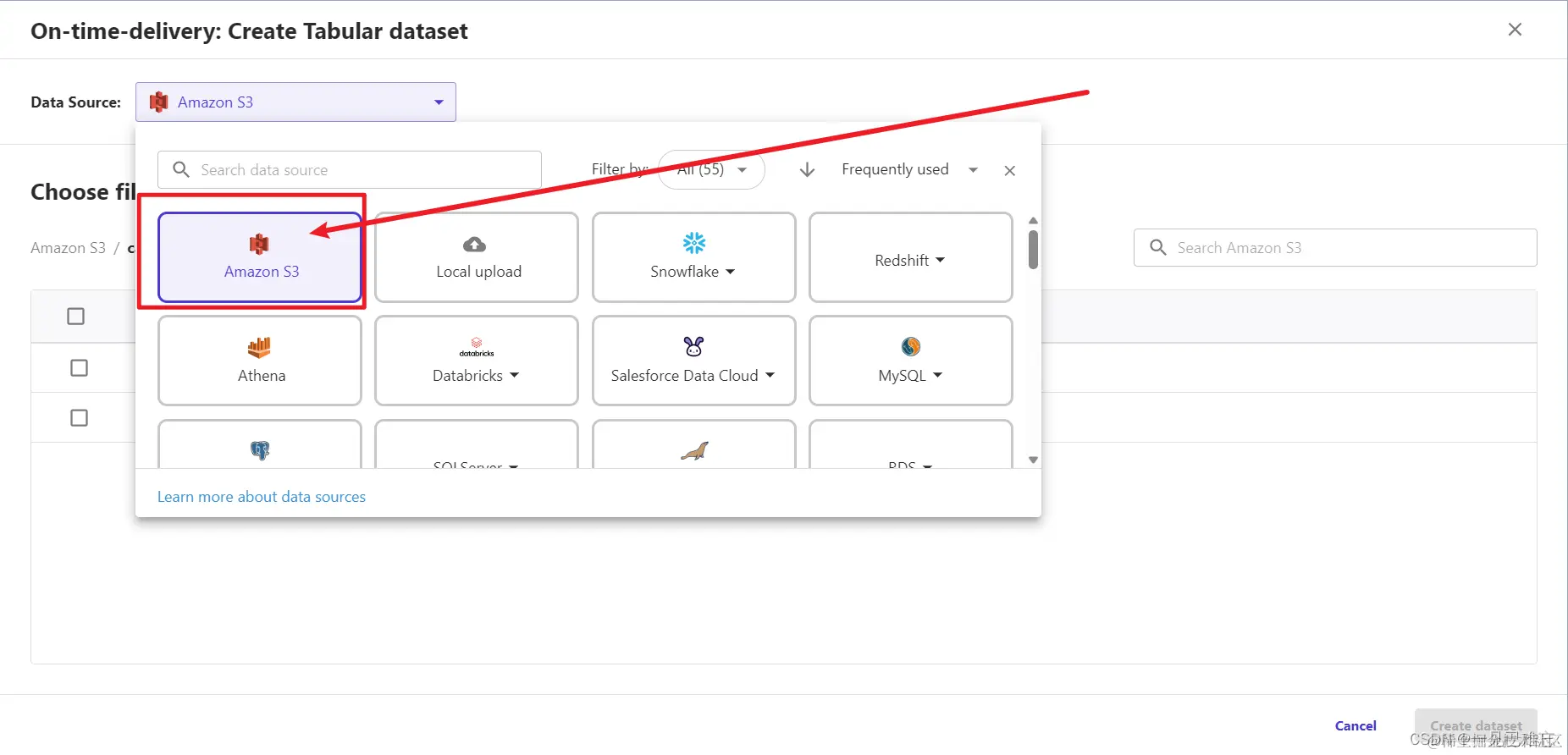Screen dimensions: 1568x755
Task: Open the Filter by All (55) dropdown
Action: point(711,169)
